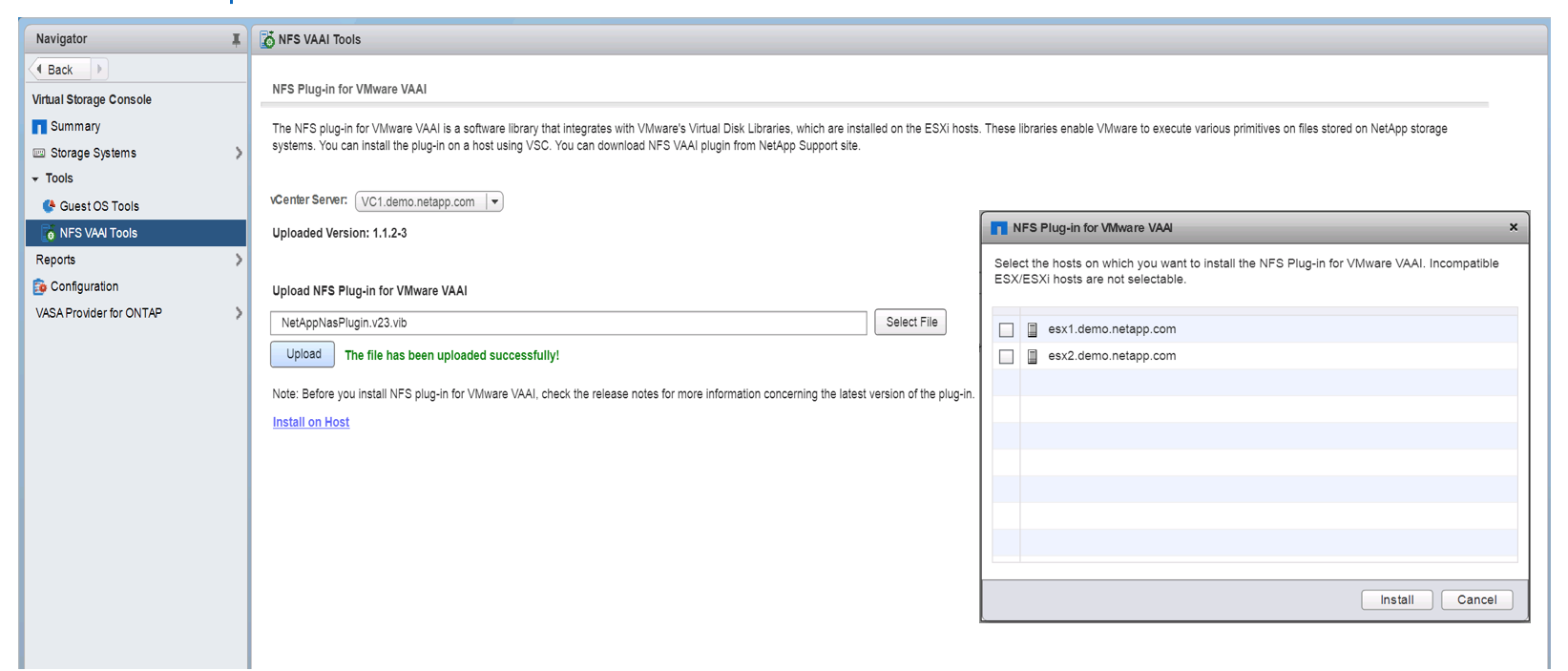Expand VASA Provider for ONTAP chevron
1568x671 pixels.
point(239,313)
